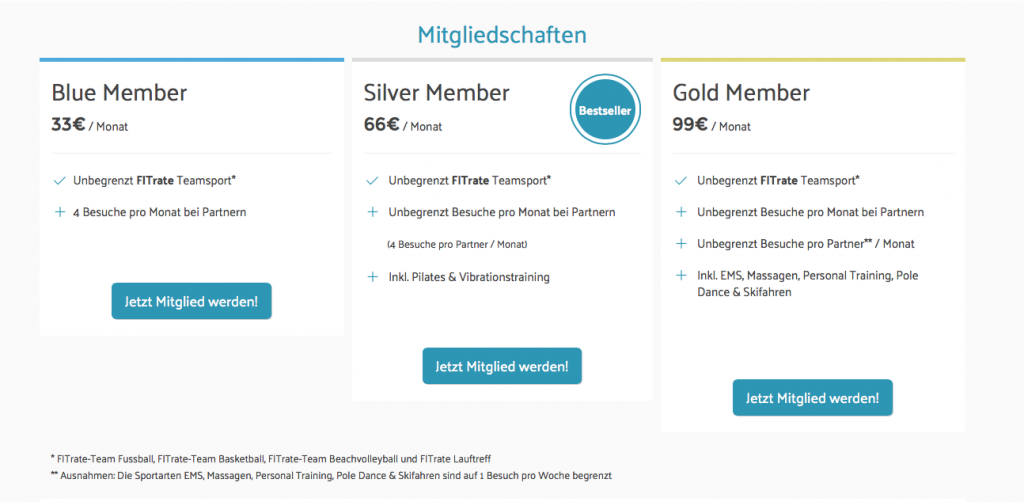Click checkmark icon in Blue Member plan
The width and height of the screenshot is (1024, 502).
[60, 181]
